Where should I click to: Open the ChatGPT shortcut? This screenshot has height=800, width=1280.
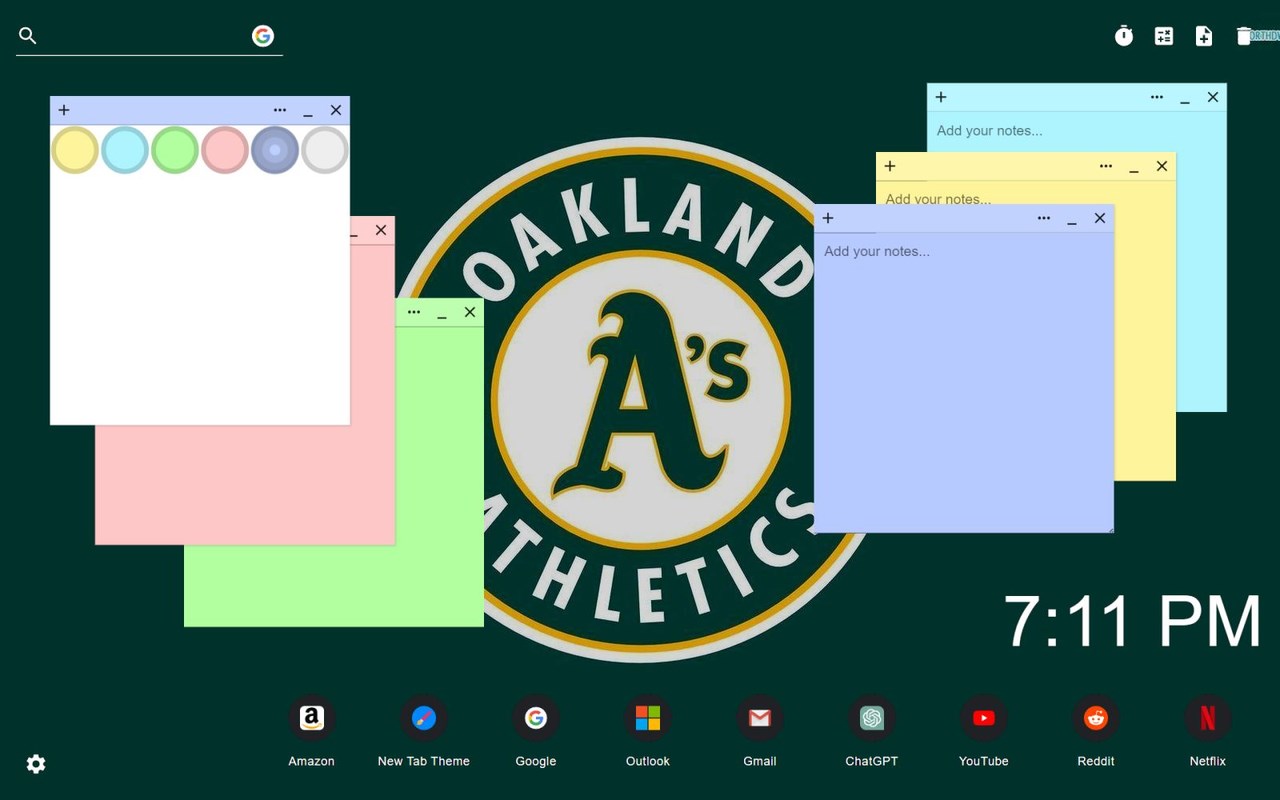click(x=872, y=718)
